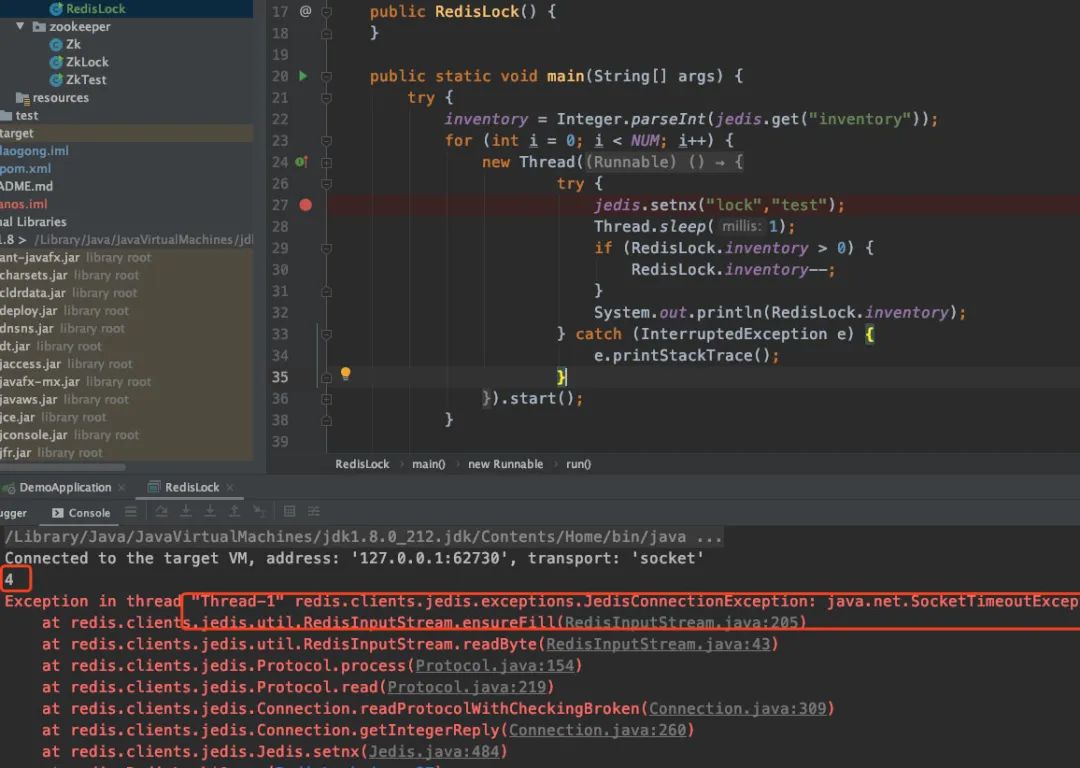Image resolution: width=1080 pixels, height=768 pixels.
Task: Click the resources folder icon
Action: point(23,98)
